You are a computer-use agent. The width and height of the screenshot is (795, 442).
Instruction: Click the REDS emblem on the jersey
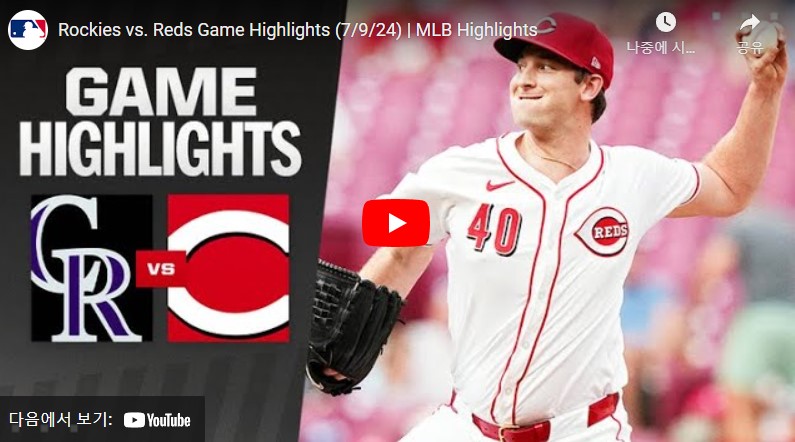click(603, 232)
